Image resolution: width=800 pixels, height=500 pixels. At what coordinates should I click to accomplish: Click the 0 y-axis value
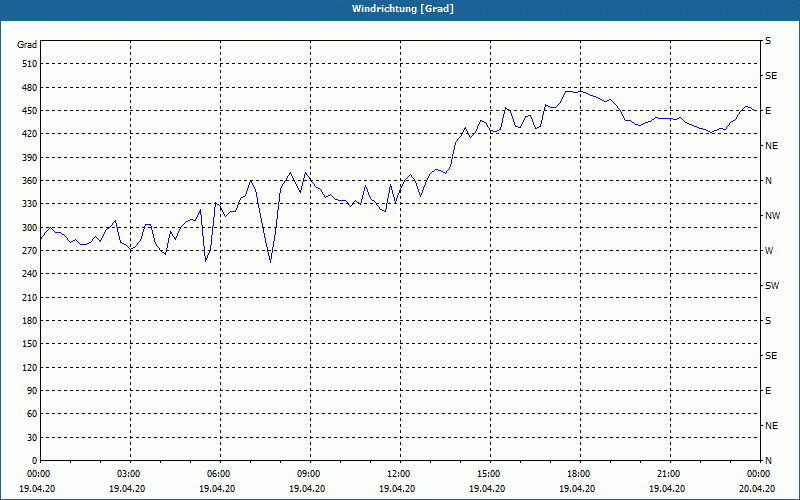coord(34,461)
